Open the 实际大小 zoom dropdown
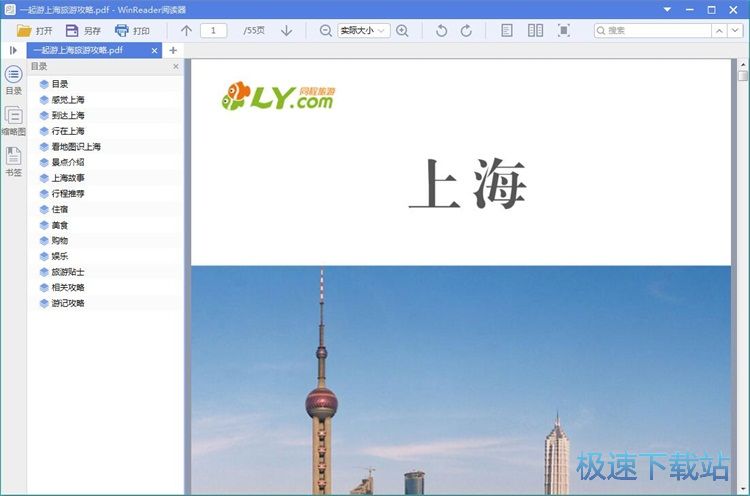The height and width of the screenshot is (496, 750). [364, 31]
